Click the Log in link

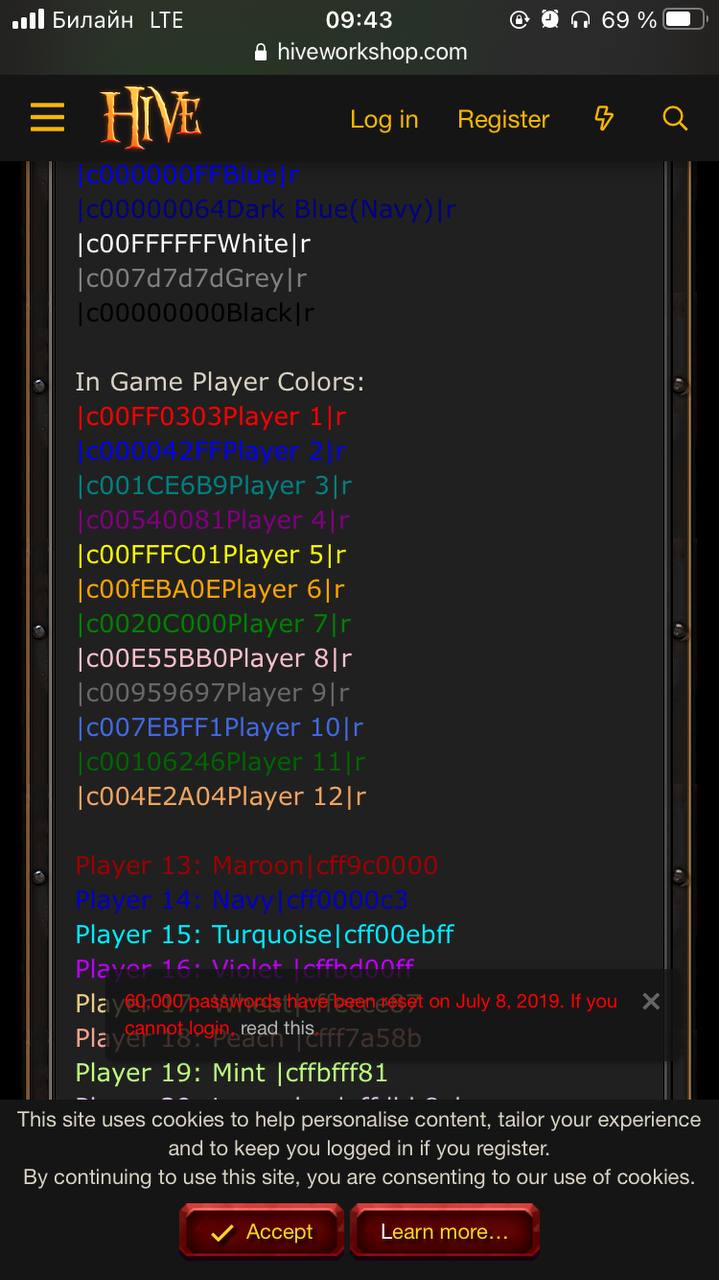(384, 119)
